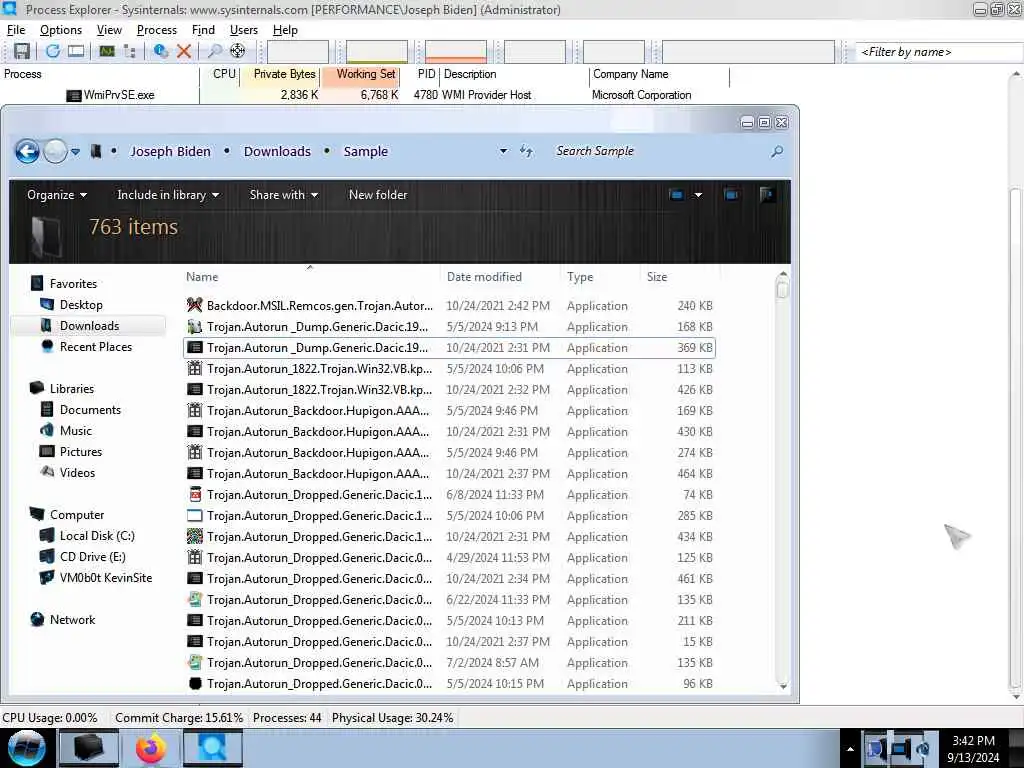Viewport: 1024px width, 768px height.
Task: Select the 15 KB Trojan.Autorun_Dropped file row
Action: pyautogui.click(x=449, y=641)
